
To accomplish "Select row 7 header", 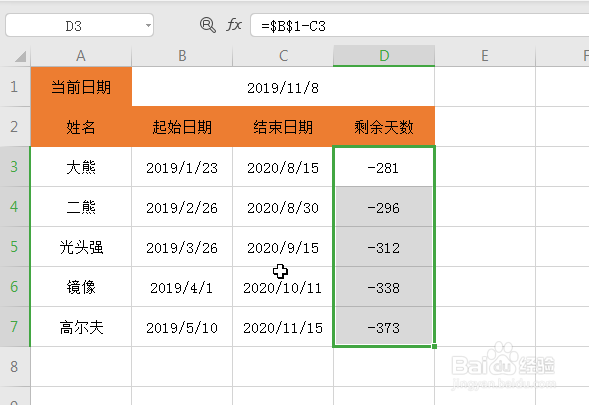I will tap(15, 326).
